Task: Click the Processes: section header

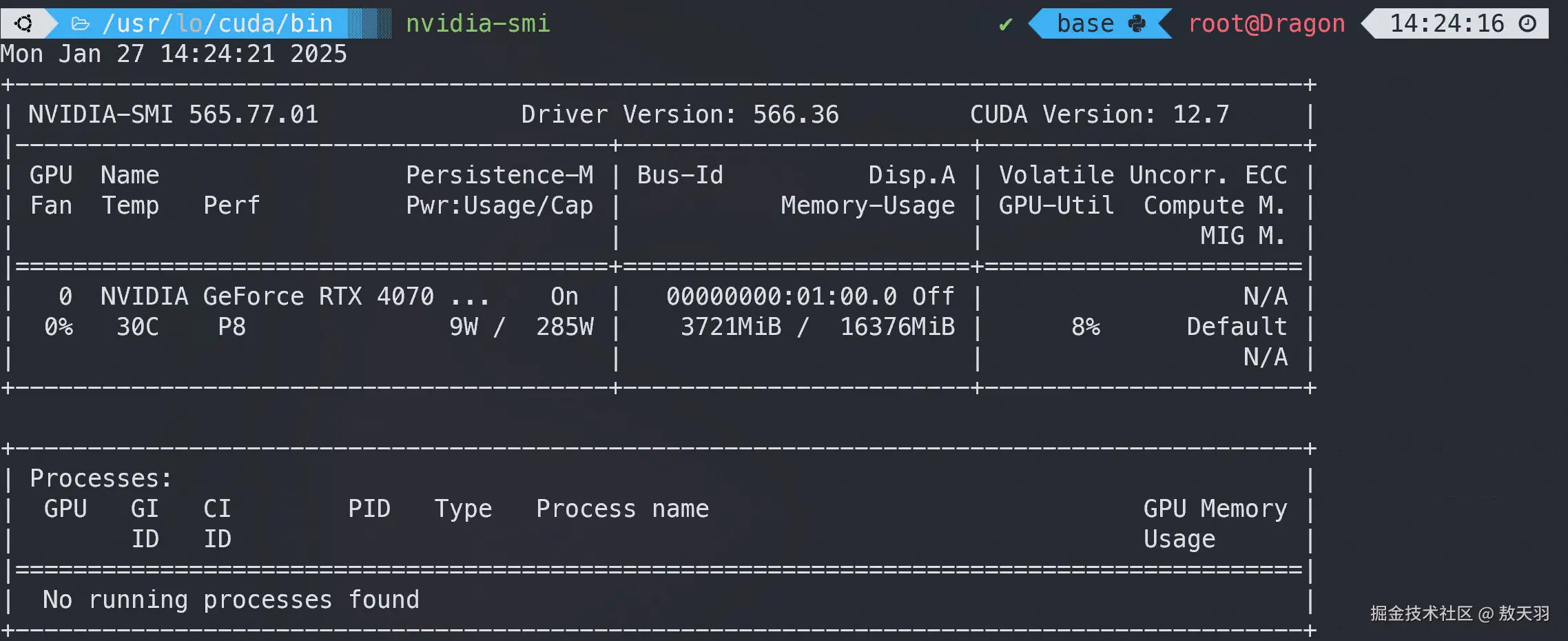Action: pos(101,478)
